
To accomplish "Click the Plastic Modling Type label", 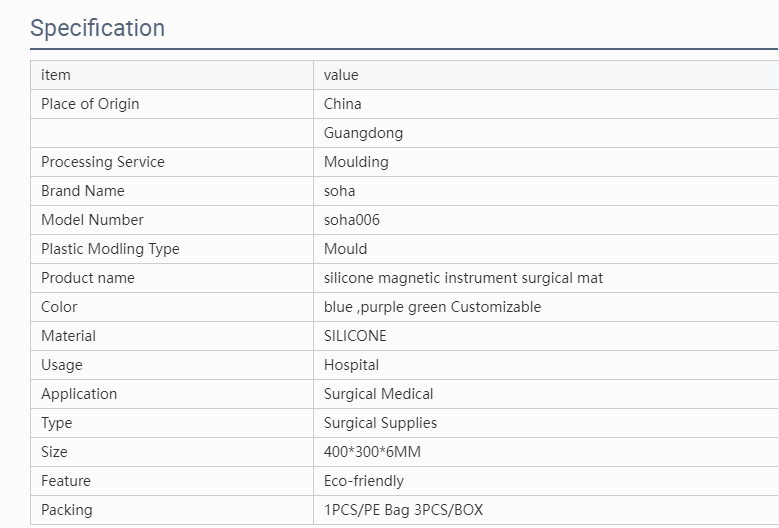I will (x=110, y=249).
